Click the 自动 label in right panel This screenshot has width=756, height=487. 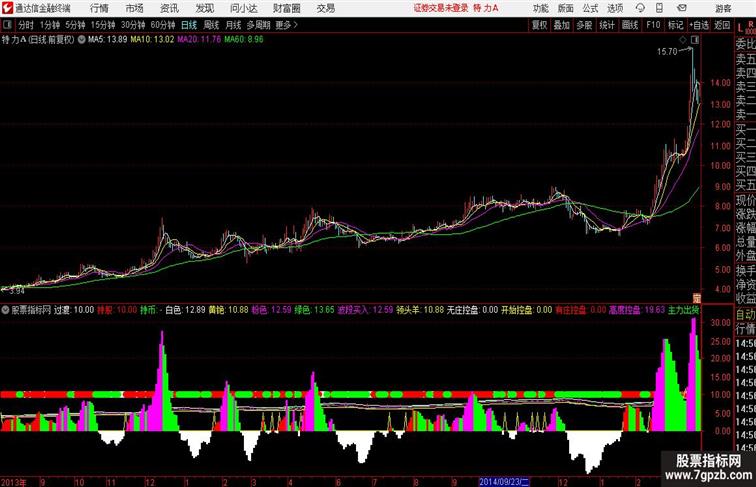pyautogui.click(x=745, y=315)
